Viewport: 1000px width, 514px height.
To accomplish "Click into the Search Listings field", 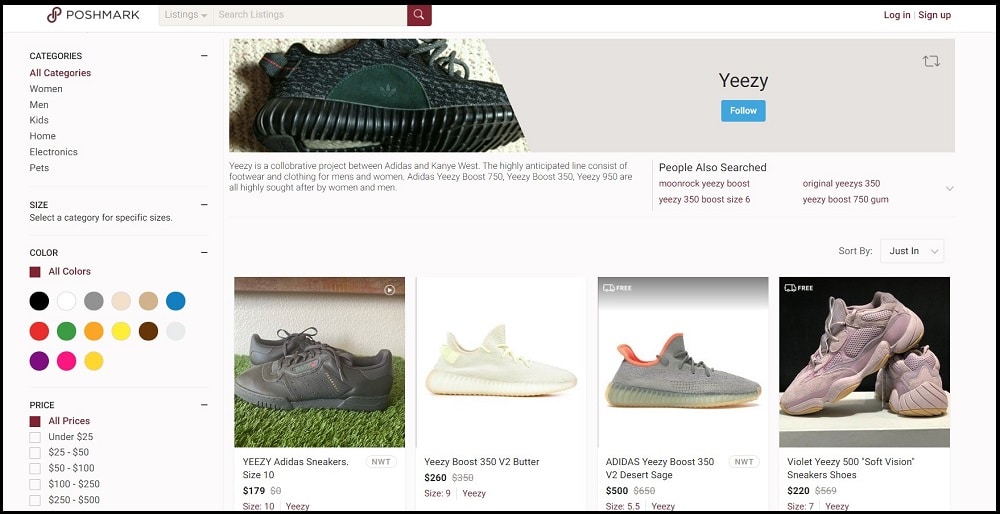I will click(310, 15).
